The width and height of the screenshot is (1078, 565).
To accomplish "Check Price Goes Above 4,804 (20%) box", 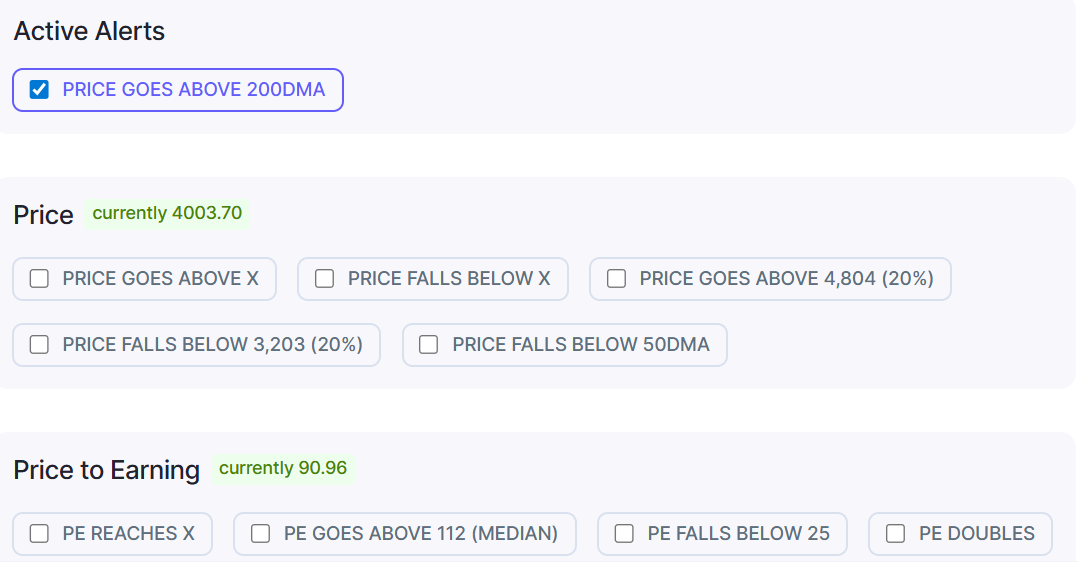I will (x=616, y=279).
